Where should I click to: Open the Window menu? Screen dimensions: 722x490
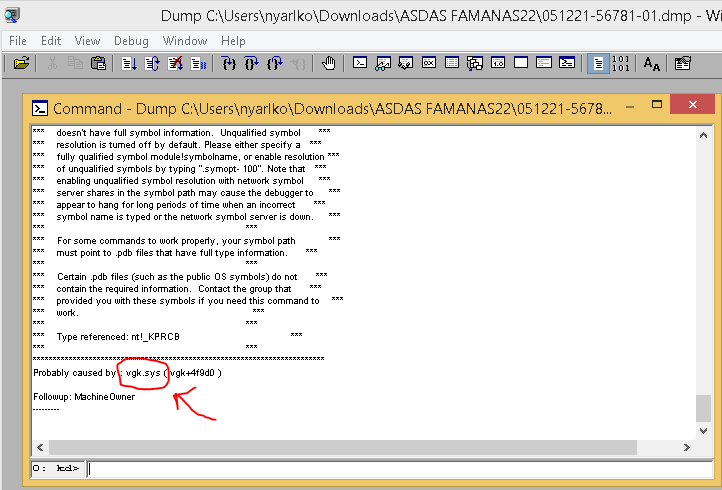coord(185,41)
